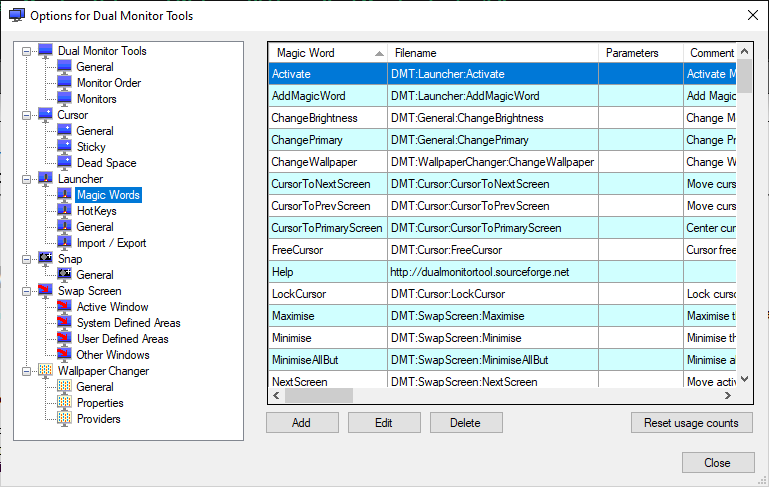Image resolution: width=769 pixels, height=487 pixels.
Task: Click the Active Window icon
Action: pos(64,307)
